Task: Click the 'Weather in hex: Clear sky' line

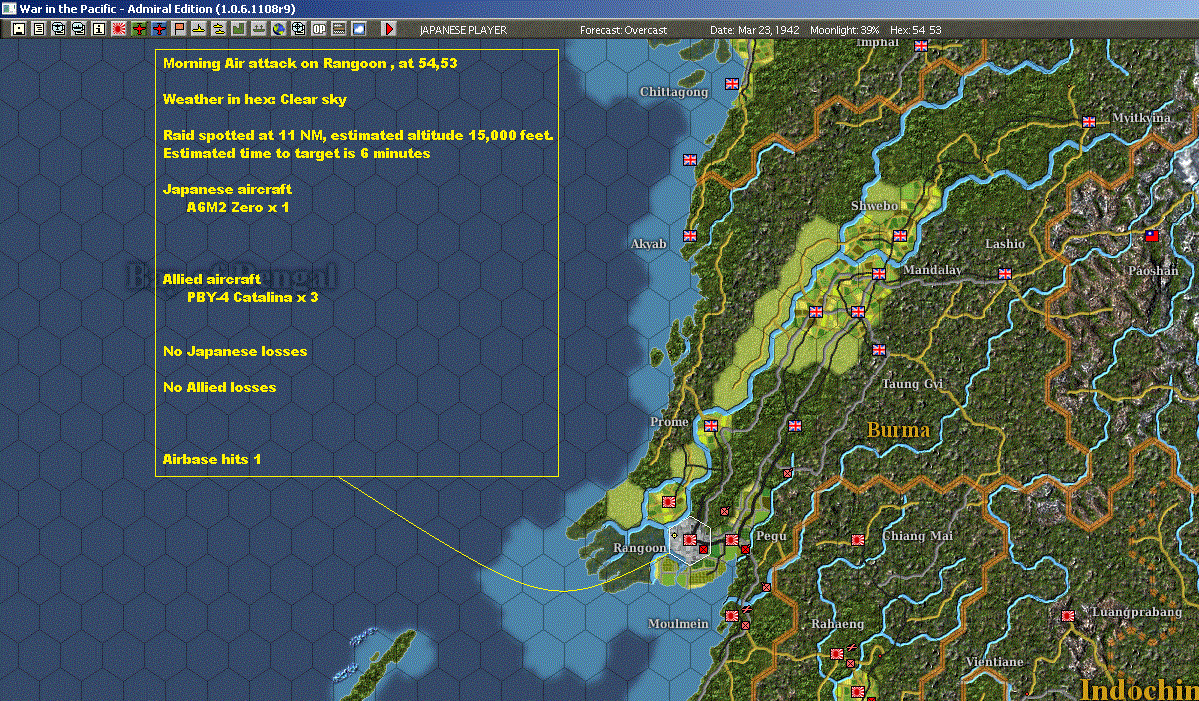Action: pos(255,99)
